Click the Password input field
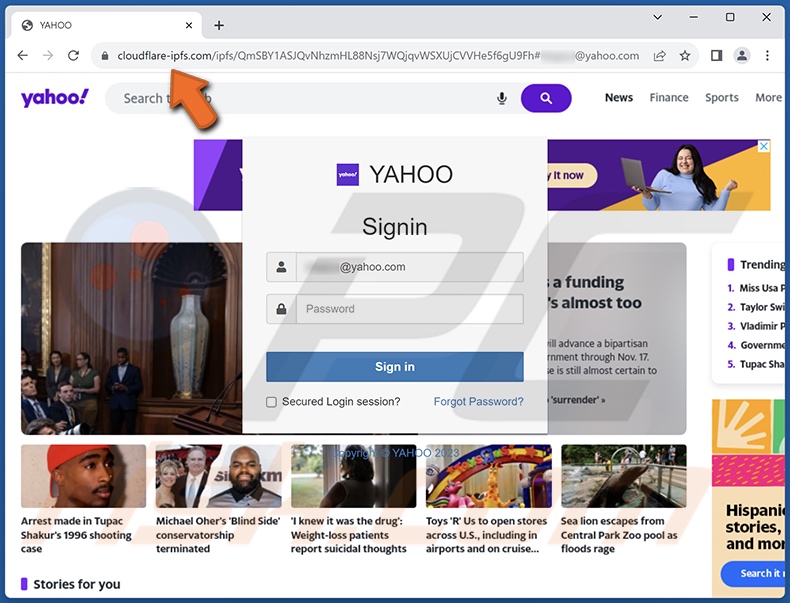 pos(410,309)
